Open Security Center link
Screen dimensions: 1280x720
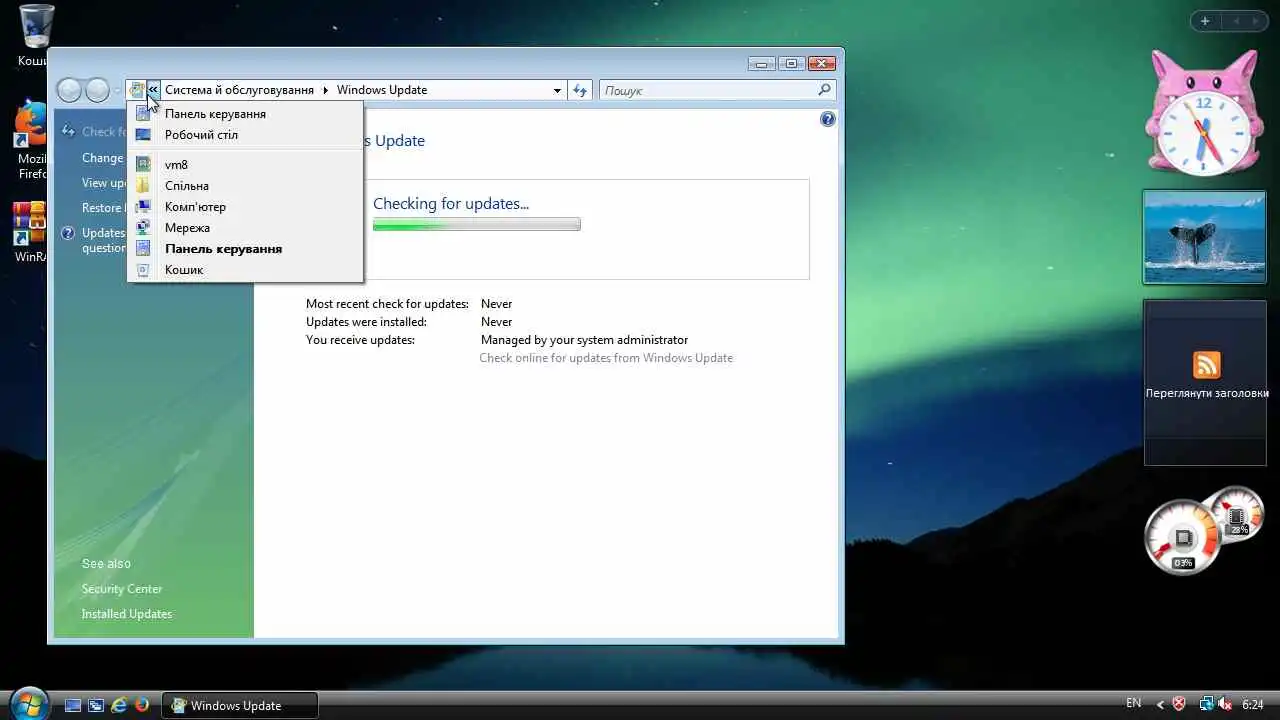pos(122,589)
